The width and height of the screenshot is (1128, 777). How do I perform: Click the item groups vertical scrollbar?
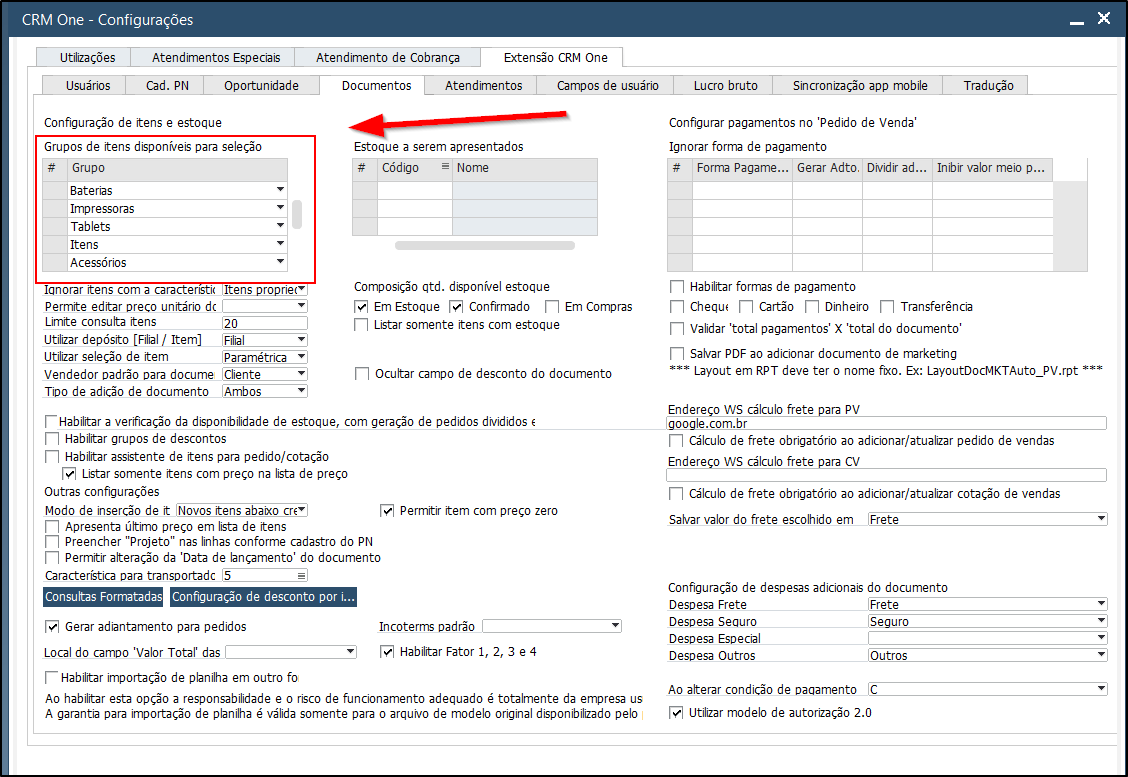tap(296, 214)
